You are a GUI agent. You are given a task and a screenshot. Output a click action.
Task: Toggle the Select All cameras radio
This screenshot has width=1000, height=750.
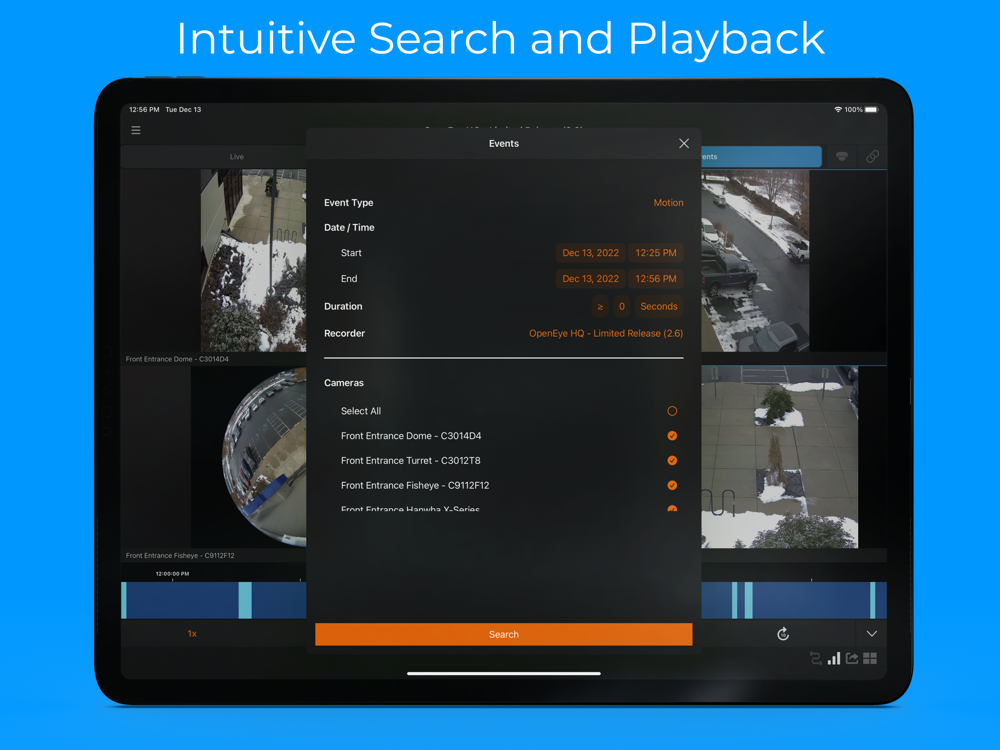(672, 411)
